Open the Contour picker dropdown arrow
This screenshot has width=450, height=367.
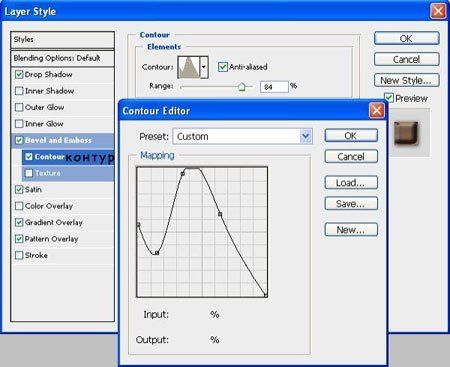tap(204, 67)
